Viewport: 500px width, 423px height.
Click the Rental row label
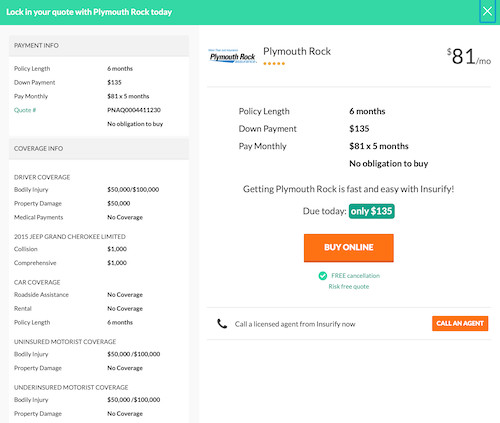click(x=23, y=309)
